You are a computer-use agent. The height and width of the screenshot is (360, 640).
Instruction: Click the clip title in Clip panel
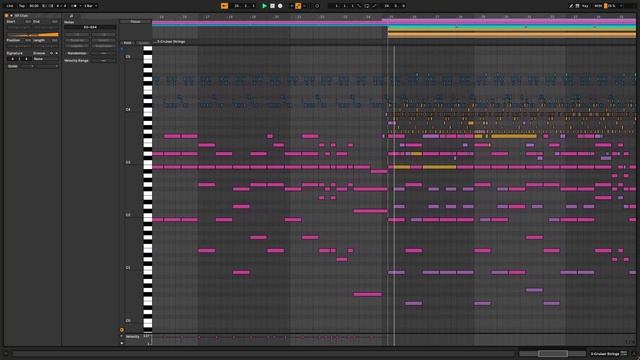21,16
